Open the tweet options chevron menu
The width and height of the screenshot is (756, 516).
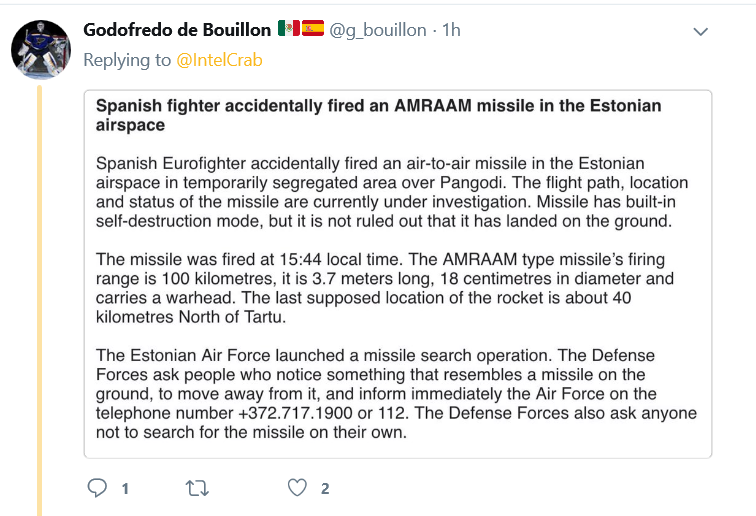pyautogui.click(x=700, y=32)
